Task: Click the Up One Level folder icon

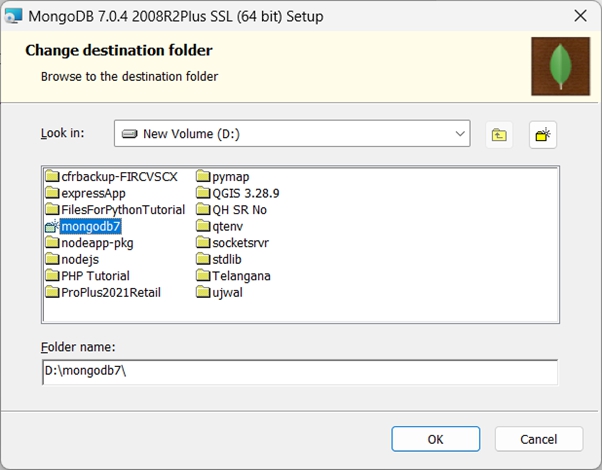Action: tap(498, 134)
